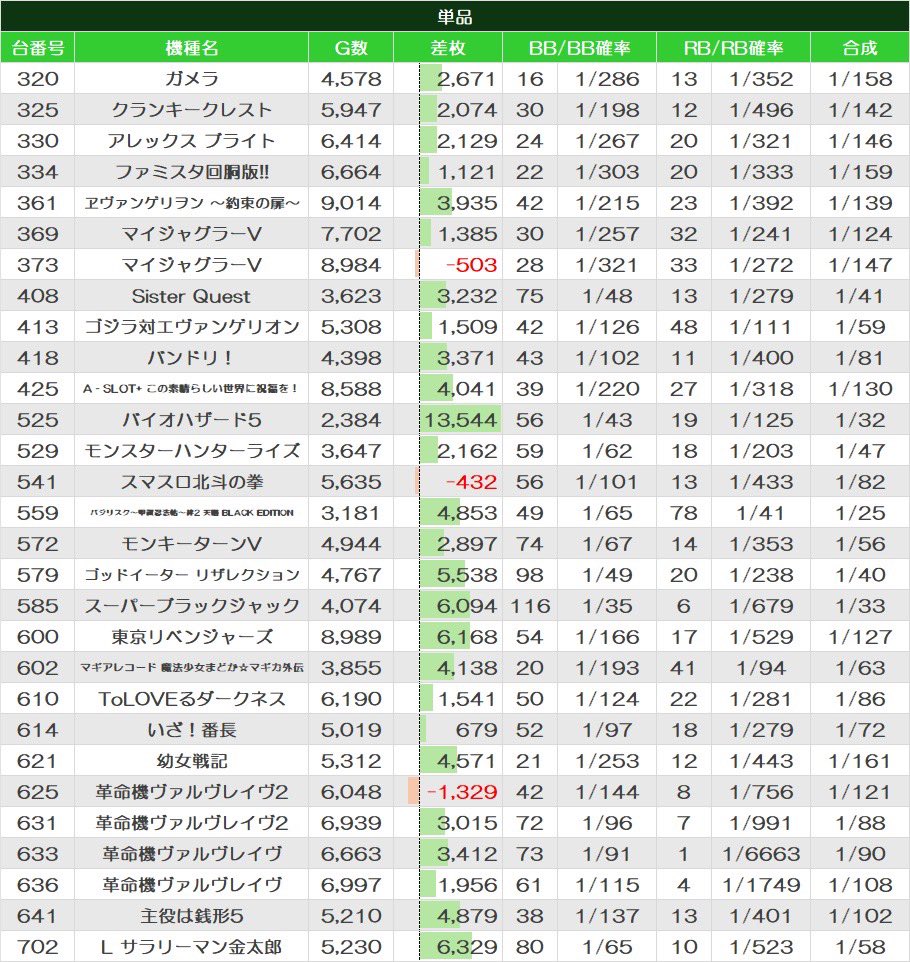Image resolution: width=910 pixels, height=962 pixels.
Task: Click the 合成 column header
Action: click(860, 48)
